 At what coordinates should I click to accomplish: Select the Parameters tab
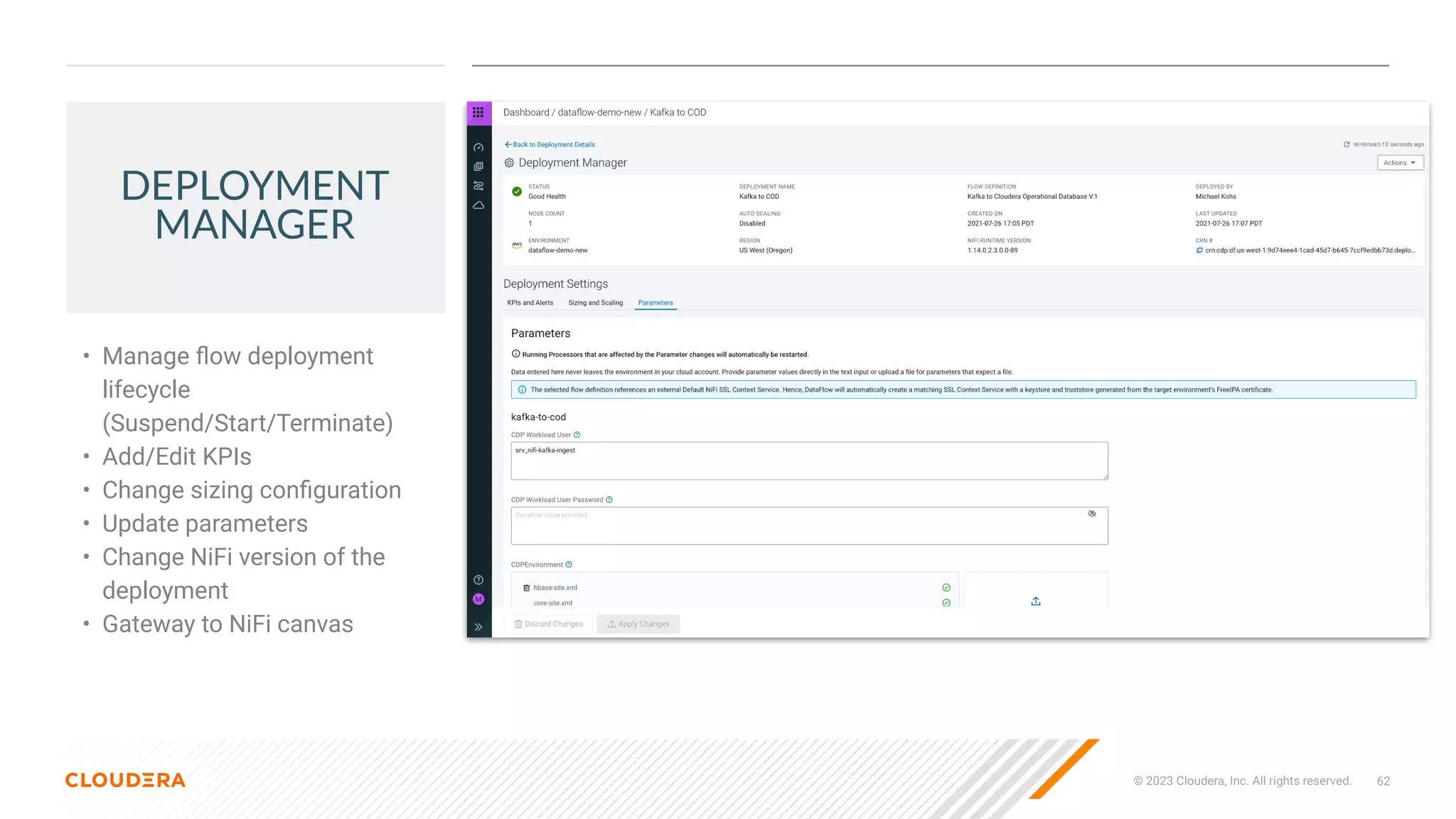tap(655, 303)
